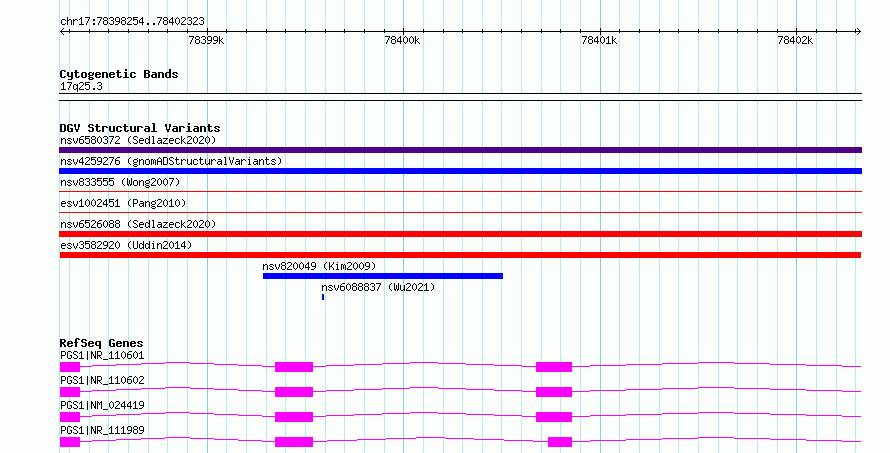Click the thin red esv1002451 variant line
Viewport: 890px width, 453px height.
coord(460,213)
